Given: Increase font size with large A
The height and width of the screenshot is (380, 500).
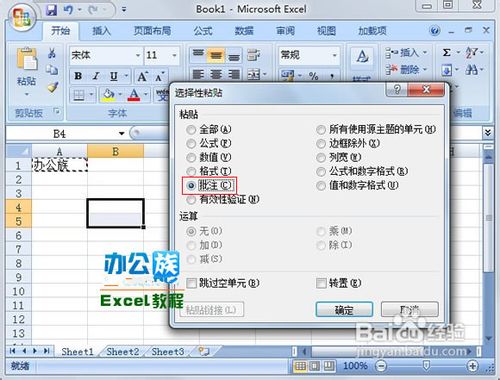Looking at the screenshot, I should [143, 77].
